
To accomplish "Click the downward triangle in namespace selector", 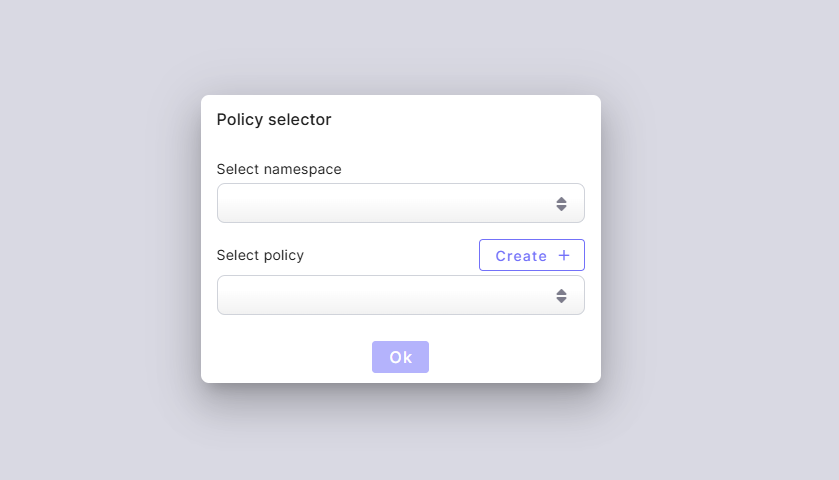I will [x=561, y=209].
